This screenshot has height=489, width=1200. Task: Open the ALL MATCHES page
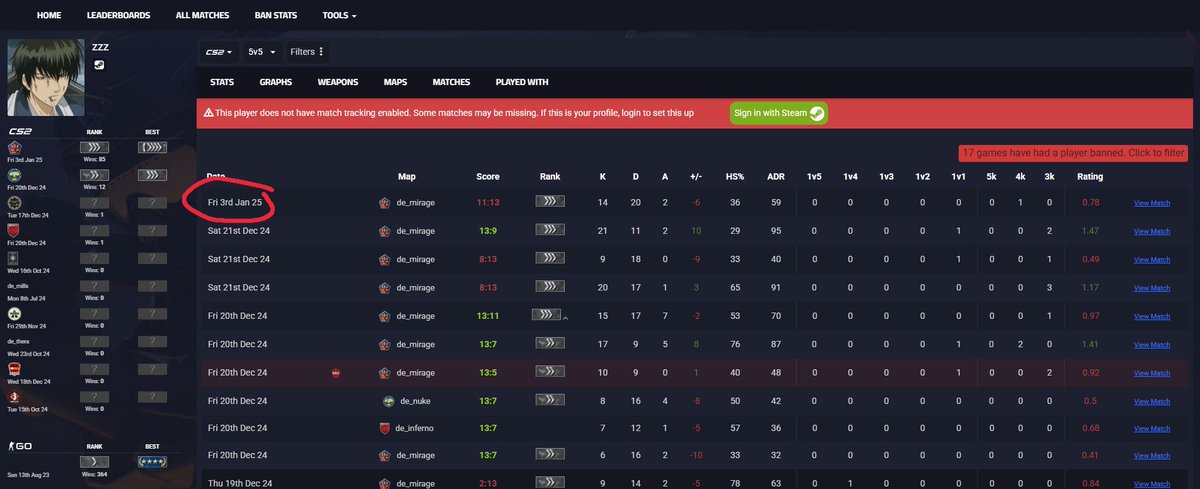coord(202,16)
